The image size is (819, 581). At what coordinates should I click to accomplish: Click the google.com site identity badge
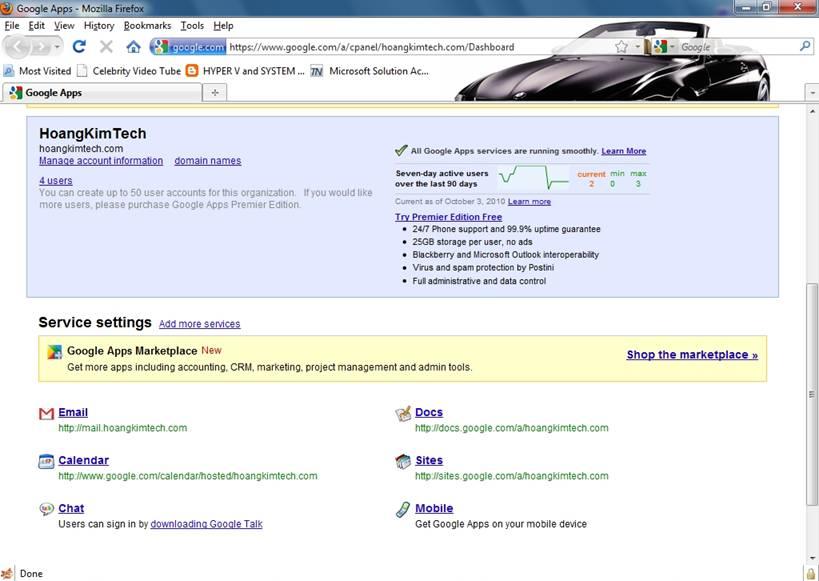point(190,47)
